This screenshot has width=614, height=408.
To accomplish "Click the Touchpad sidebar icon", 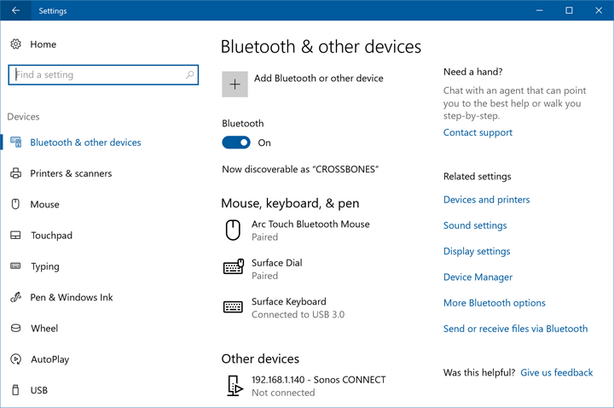I will pos(16,235).
